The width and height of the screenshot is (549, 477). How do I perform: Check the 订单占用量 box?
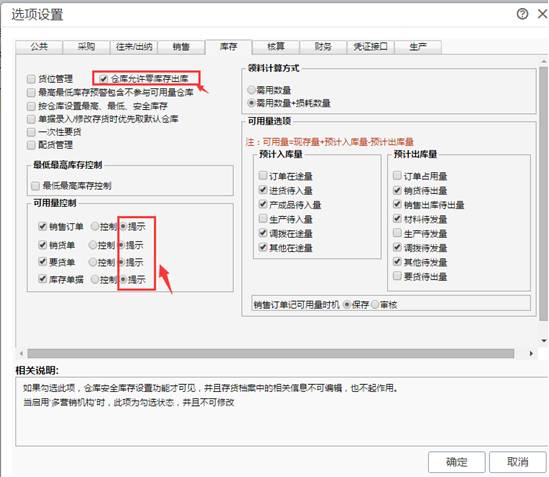397,175
